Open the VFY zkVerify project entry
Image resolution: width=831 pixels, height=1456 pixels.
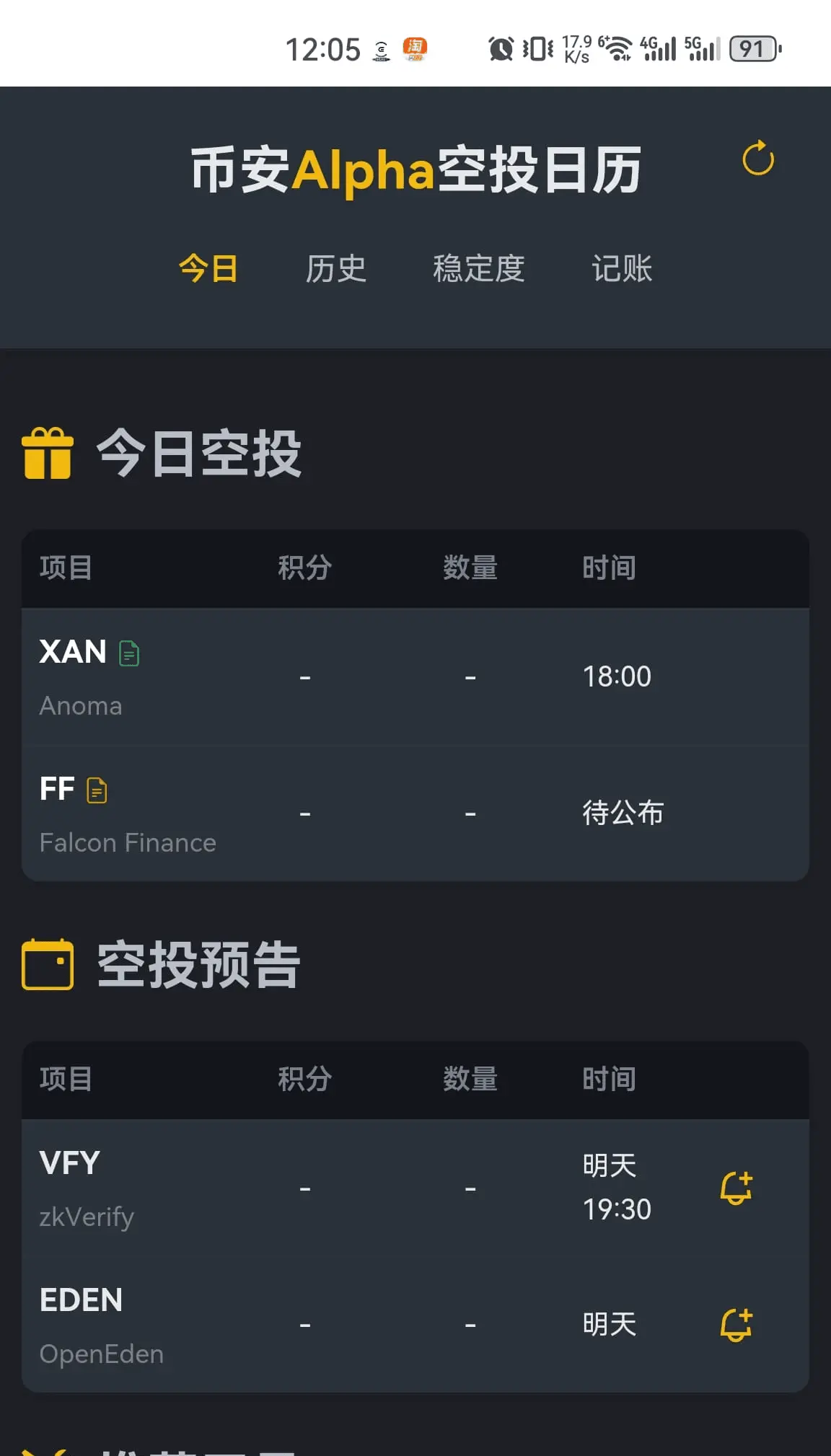pos(415,1188)
